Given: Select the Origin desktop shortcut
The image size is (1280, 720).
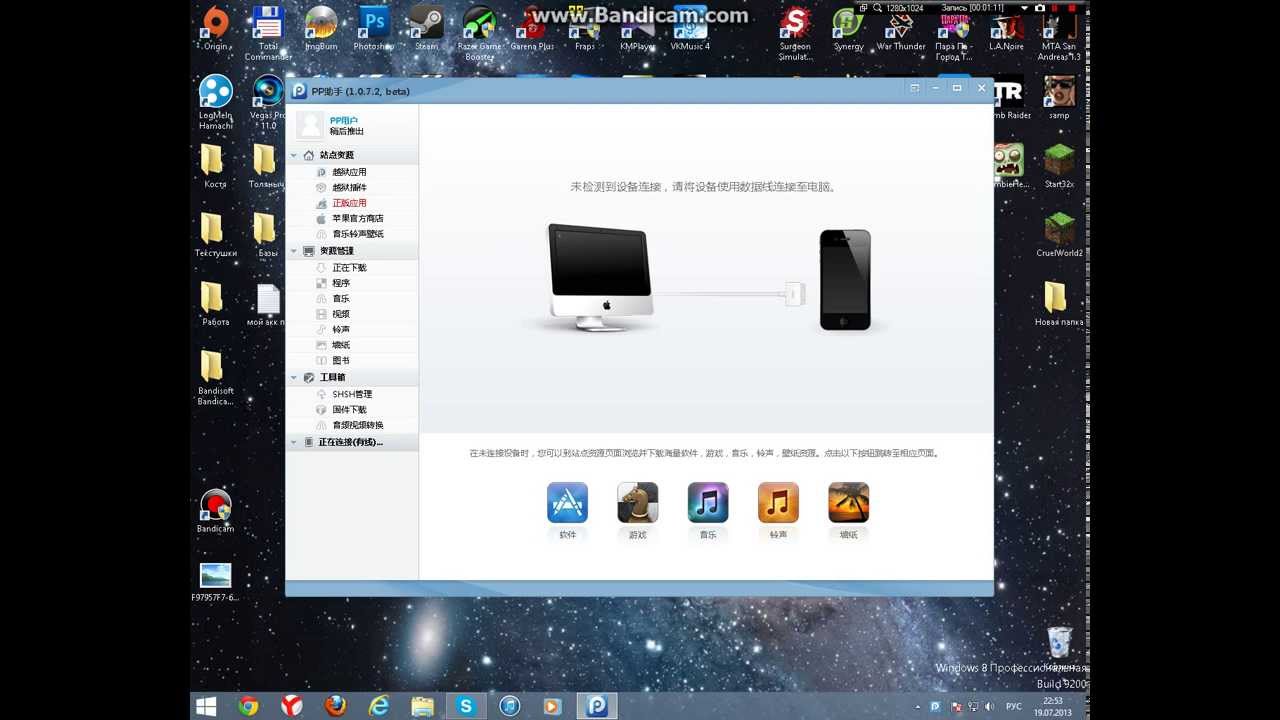Looking at the screenshot, I should pyautogui.click(x=216, y=28).
